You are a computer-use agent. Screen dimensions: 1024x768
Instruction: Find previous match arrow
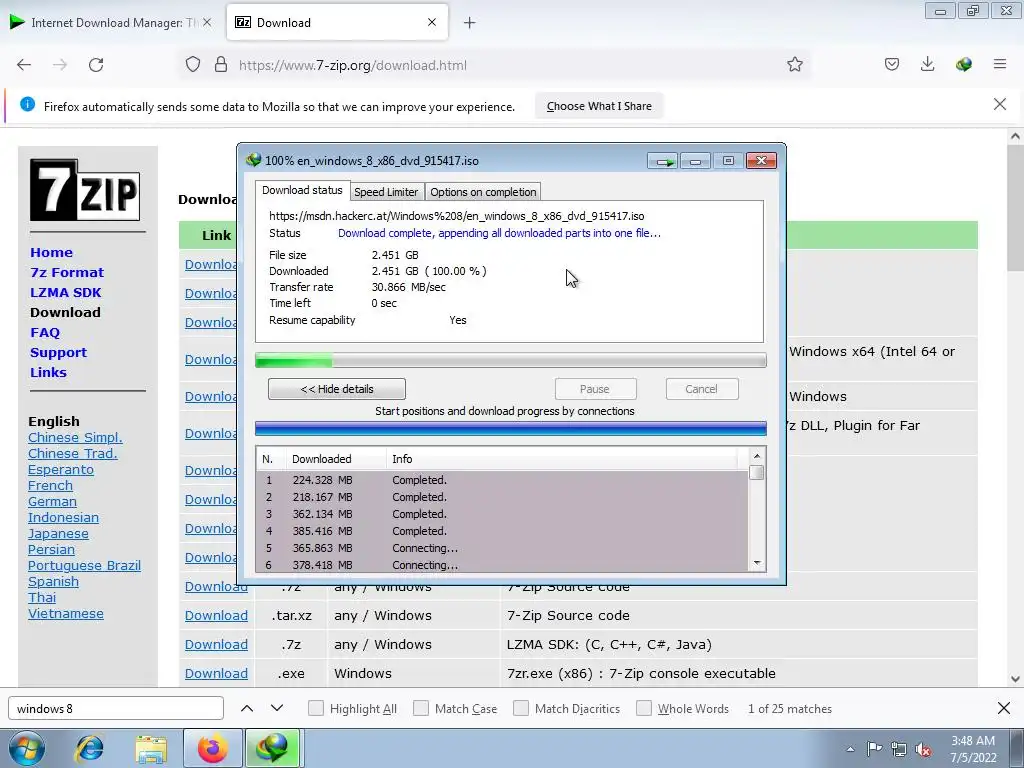[247, 708]
